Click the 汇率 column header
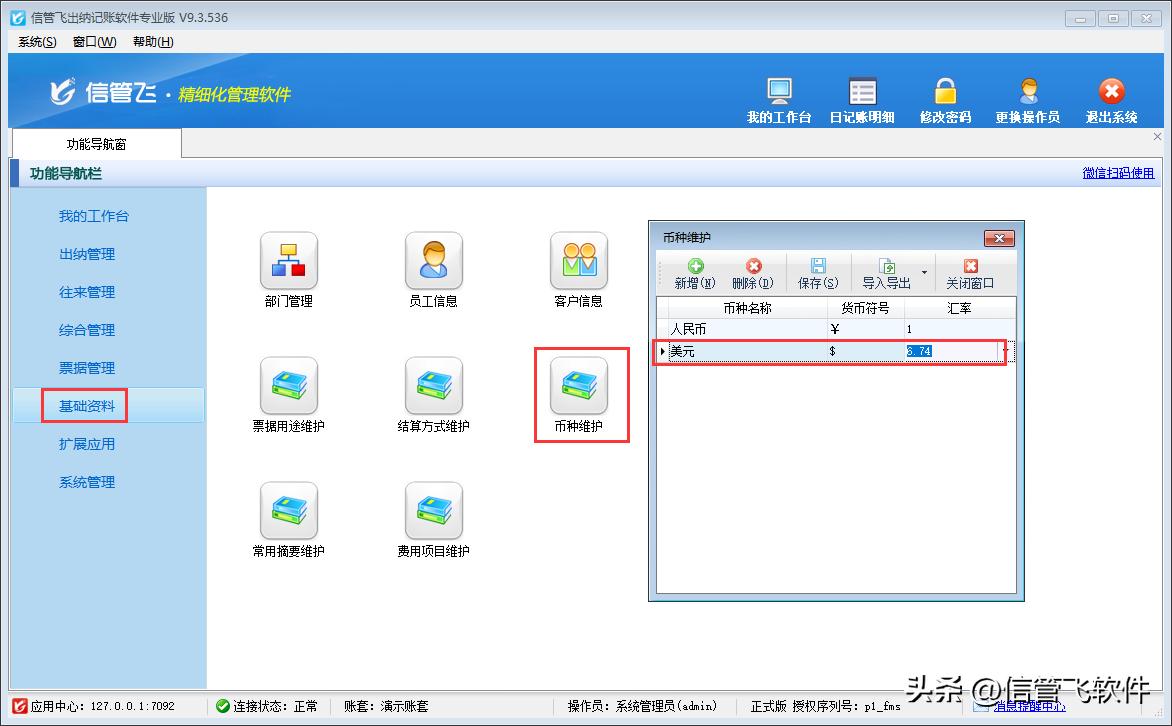The width and height of the screenshot is (1172, 726). pos(960,308)
